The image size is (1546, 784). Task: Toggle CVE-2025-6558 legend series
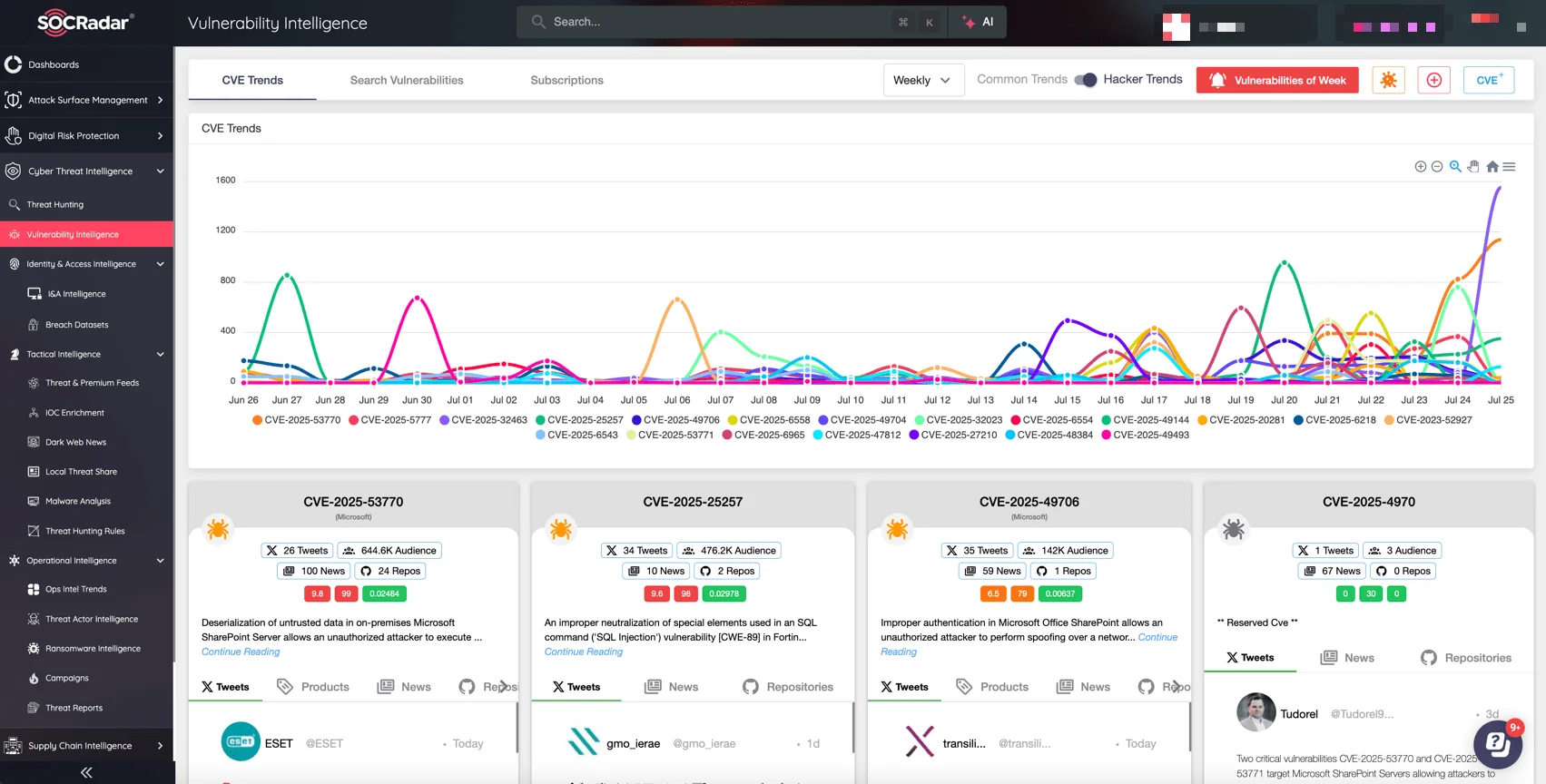pos(769,420)
